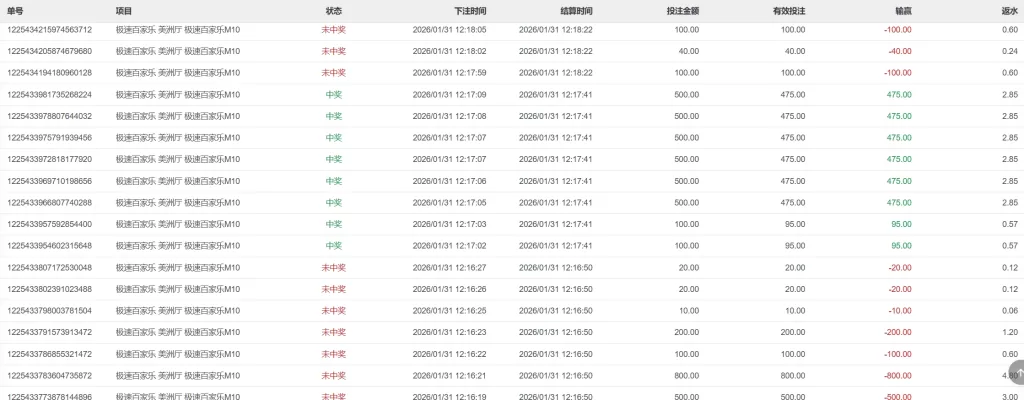This screenshot has width=1024, height=400.
Task: Click the 状态 column header
Action: point(333,10)
